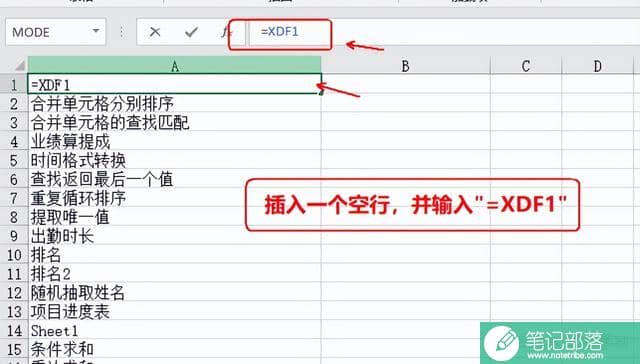The width and height of the screenshot is (640, 364).
Task: Select row 6 header
Action: [x=14, y=179]
